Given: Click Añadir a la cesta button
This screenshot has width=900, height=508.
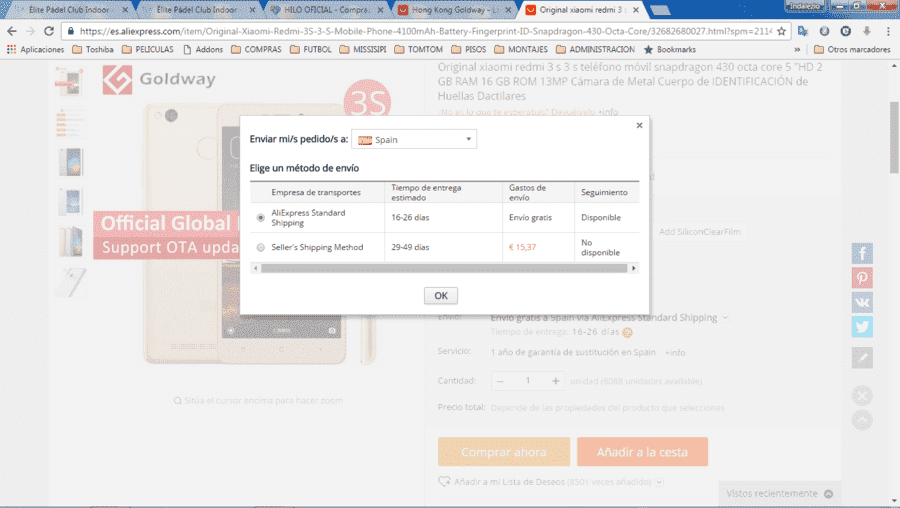Looking at the screenshot, I should tap(642, 452).
